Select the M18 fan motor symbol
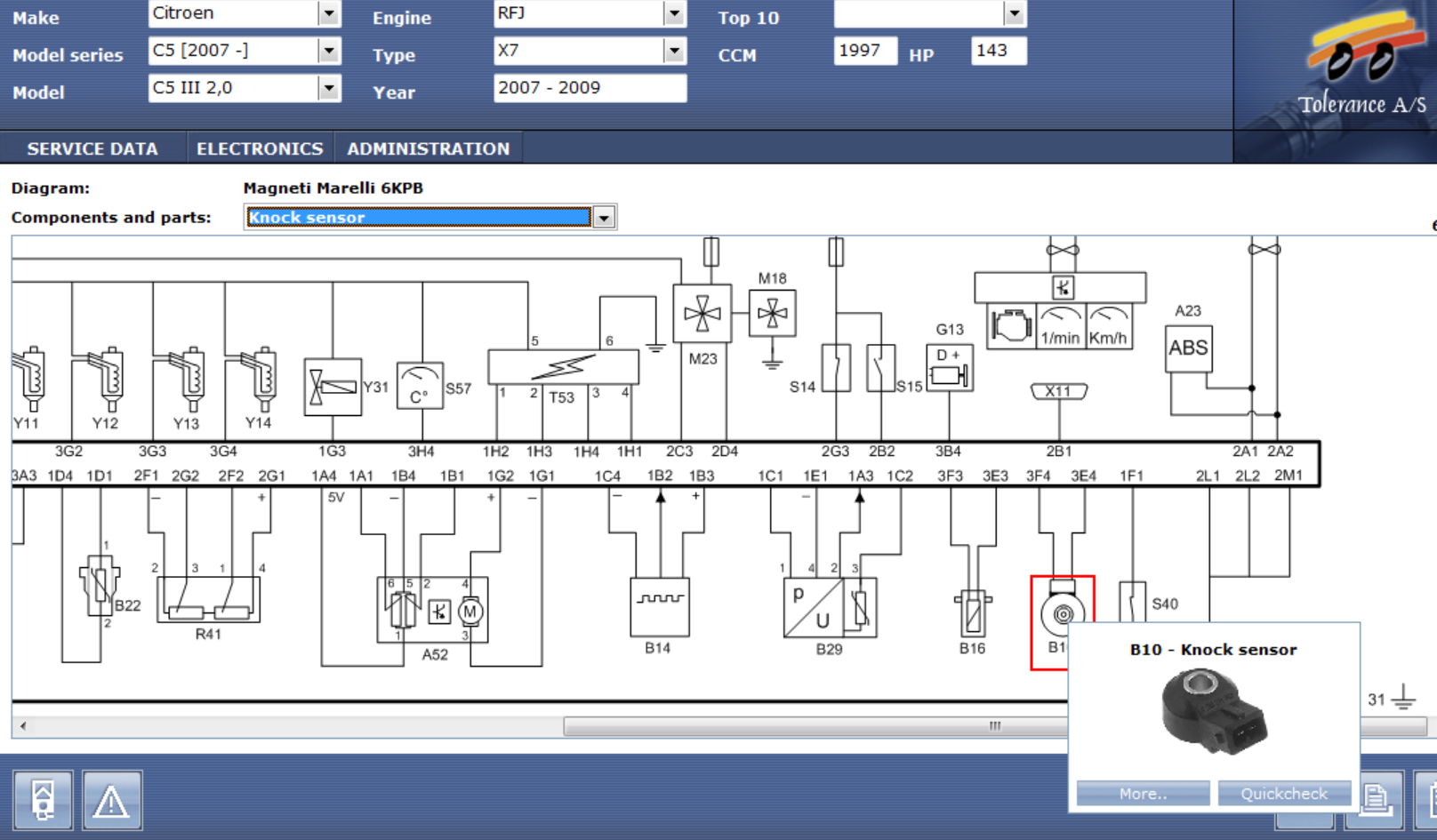 click(x=772, y=313)
